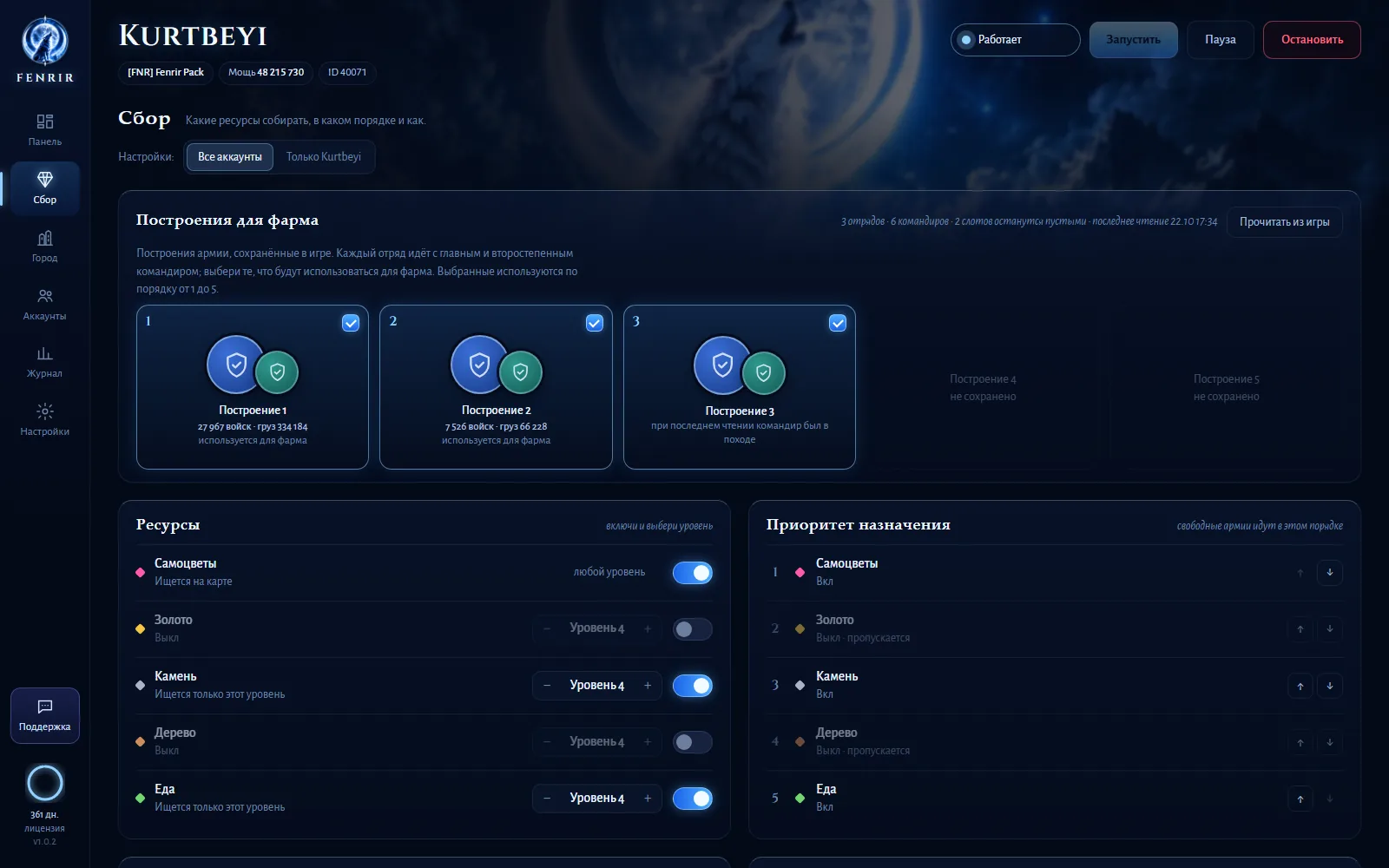Open the Аккаунты accounts page
The height and width of the screenshot is (868, 1389).
(x=45, y=304)
